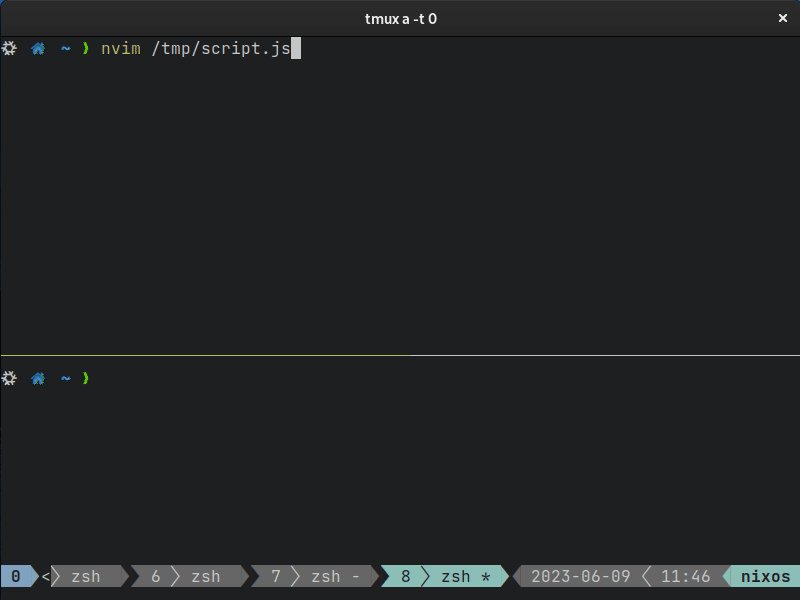Click the nvim /tmp/script.js command text
The height and width of the screenshot is (600, 800).
tap(196, 48)
